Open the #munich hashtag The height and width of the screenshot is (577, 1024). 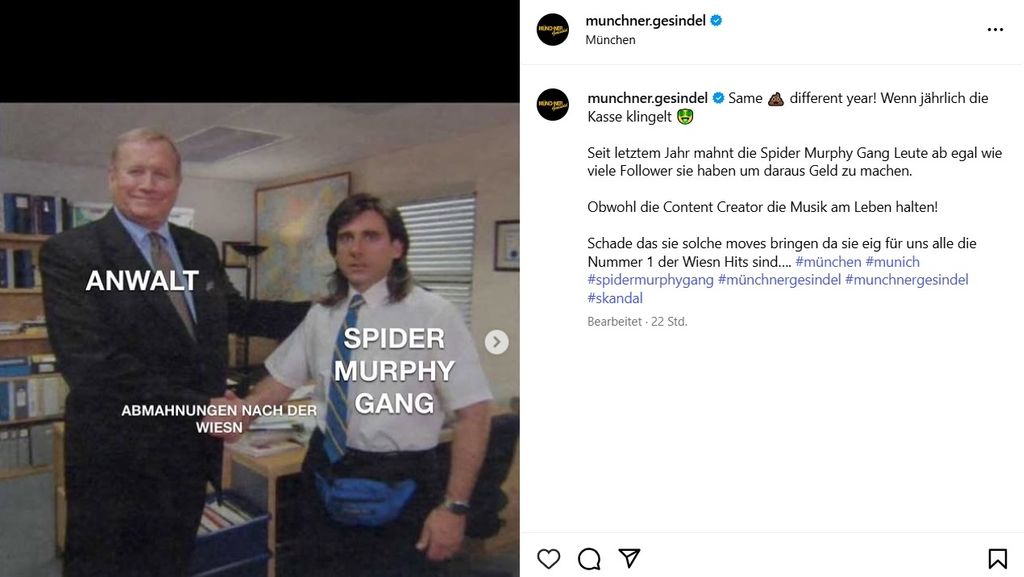tap(892, 262)
